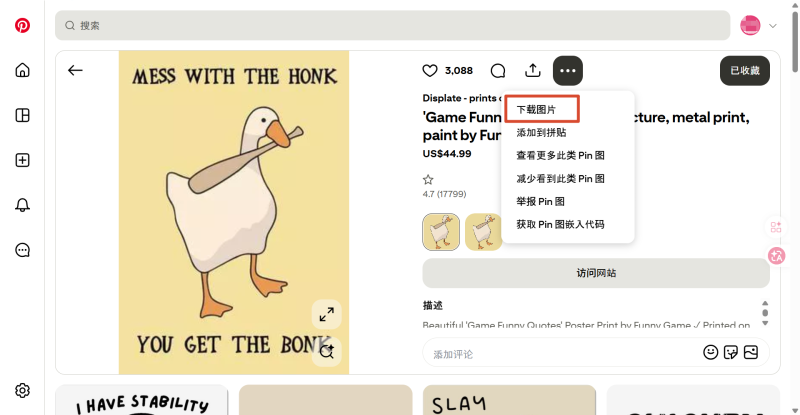
Task: Choose 举报 Pin 图 from menu
Action: coord(540,202)
